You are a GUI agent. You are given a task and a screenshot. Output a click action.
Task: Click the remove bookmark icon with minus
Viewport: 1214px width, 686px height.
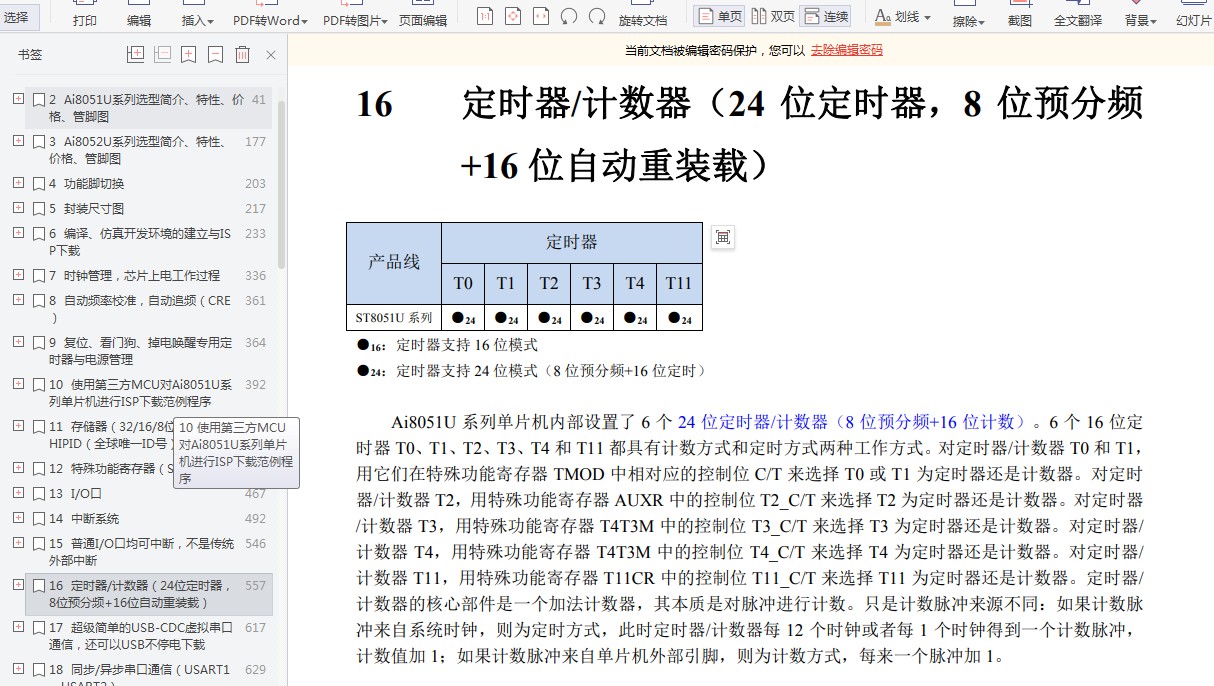215,55
